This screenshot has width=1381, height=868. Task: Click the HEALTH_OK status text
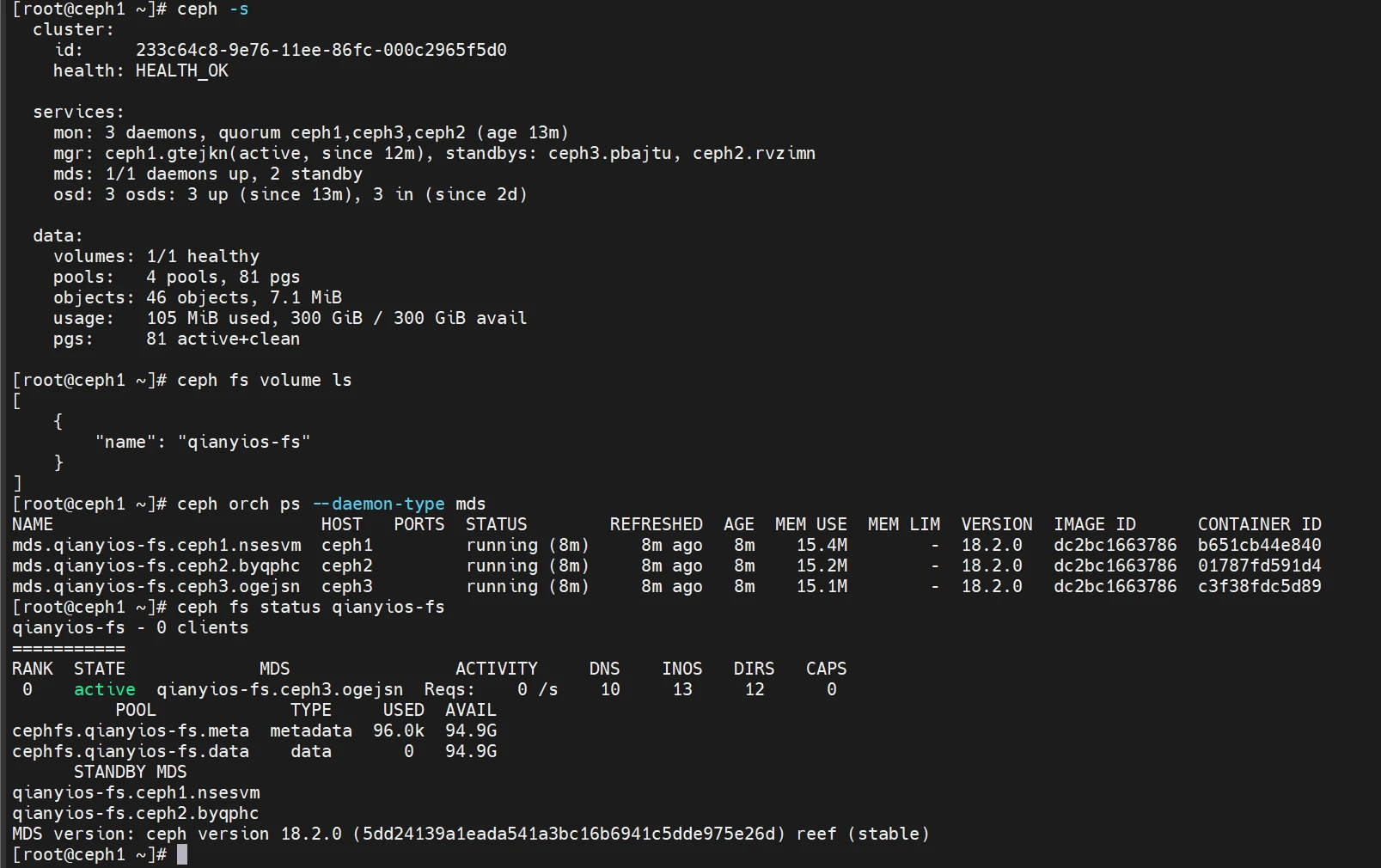(x=181, y=70)
